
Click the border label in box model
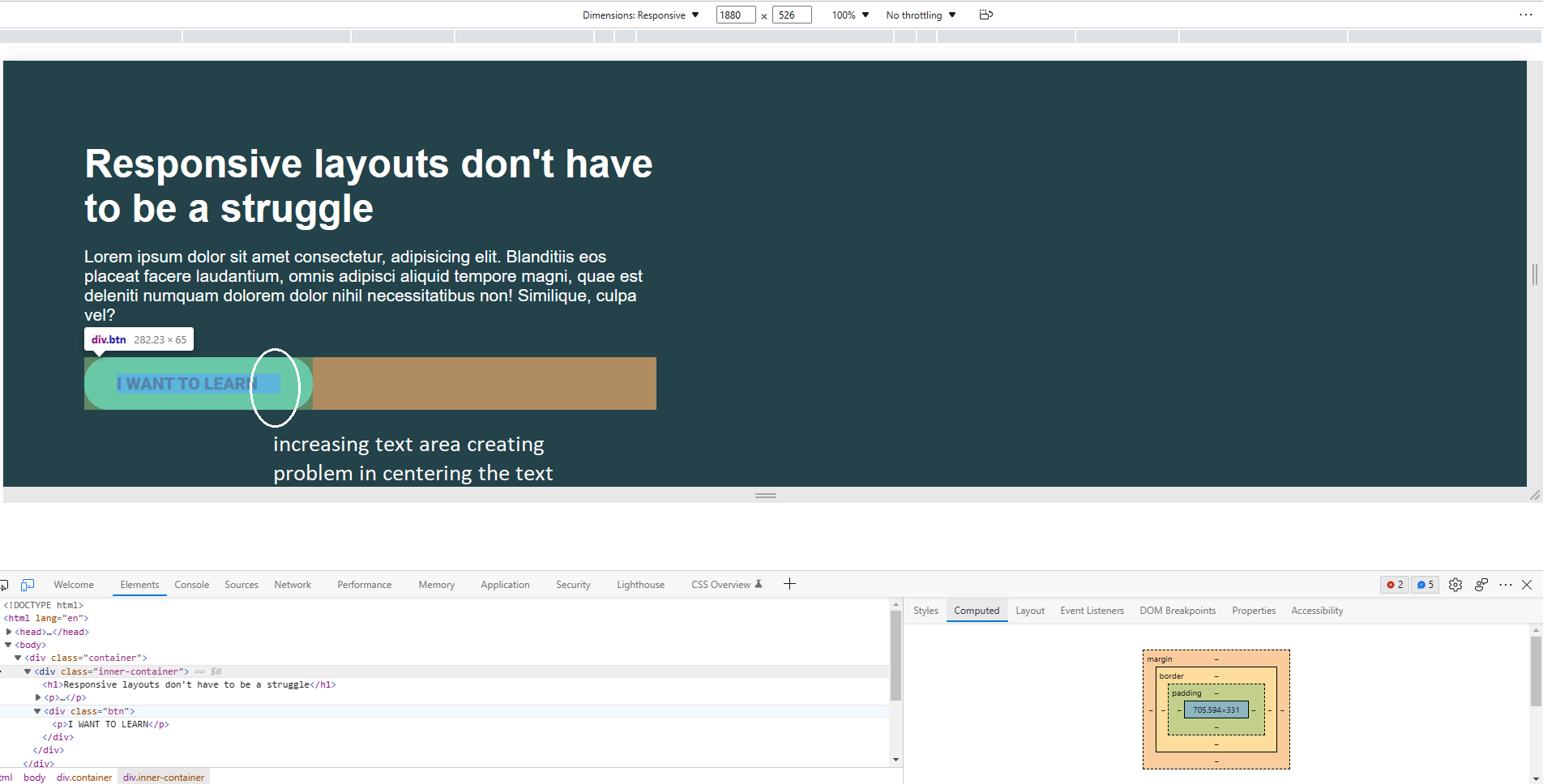coord(1171,676)
